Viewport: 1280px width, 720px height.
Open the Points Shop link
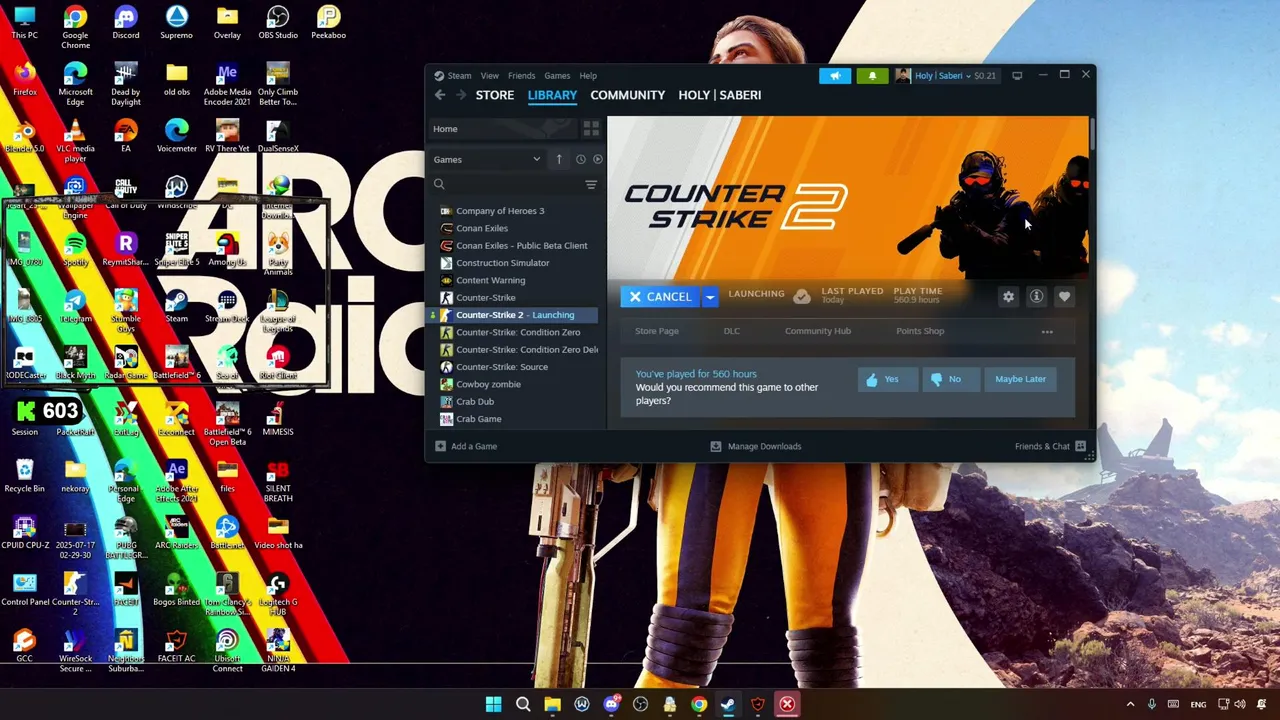(x=920, y=331)
